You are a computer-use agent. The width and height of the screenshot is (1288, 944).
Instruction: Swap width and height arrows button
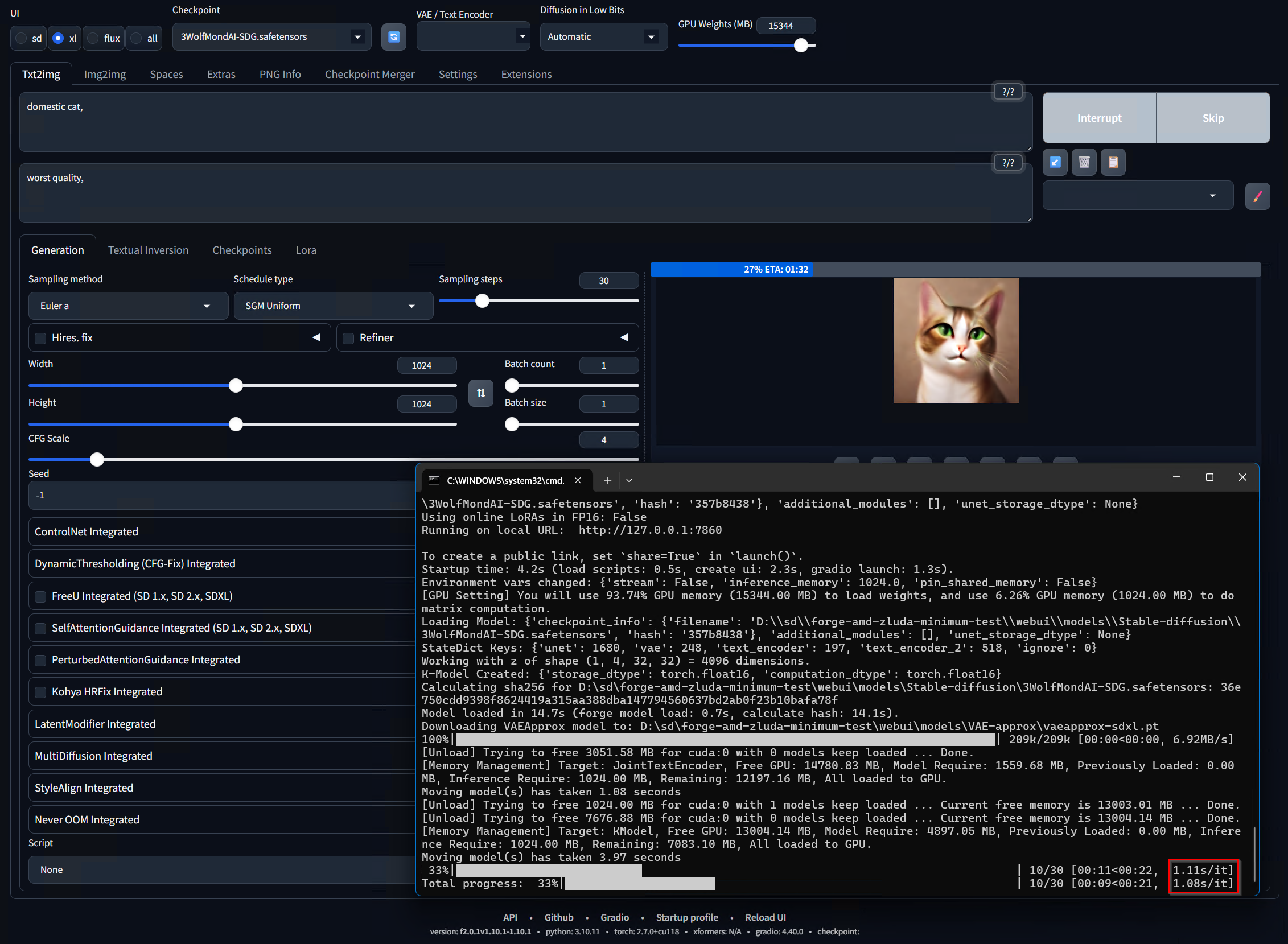[x=480, y=393]
